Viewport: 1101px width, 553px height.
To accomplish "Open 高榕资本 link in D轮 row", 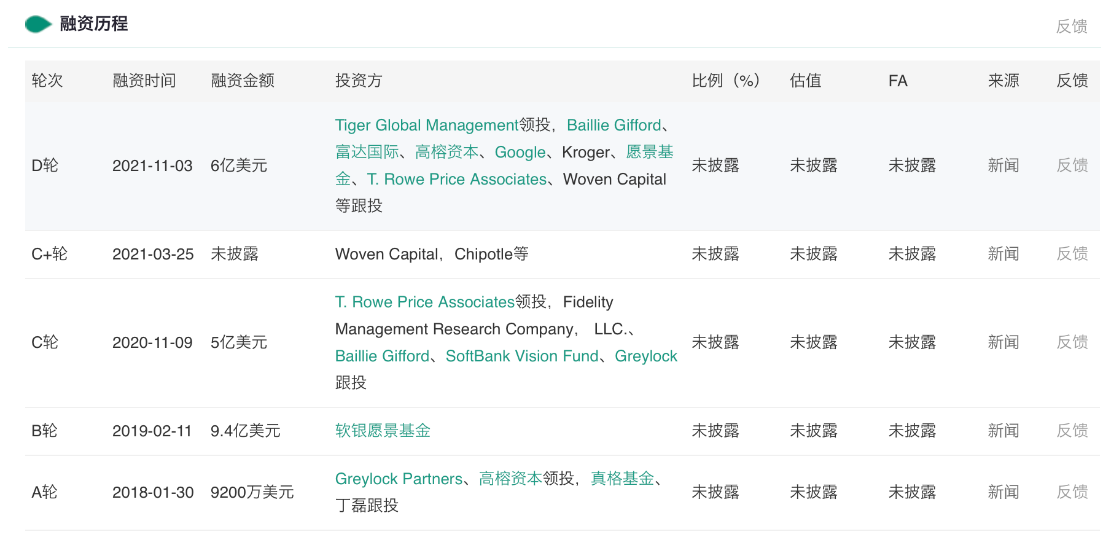I will coord(447,152).
